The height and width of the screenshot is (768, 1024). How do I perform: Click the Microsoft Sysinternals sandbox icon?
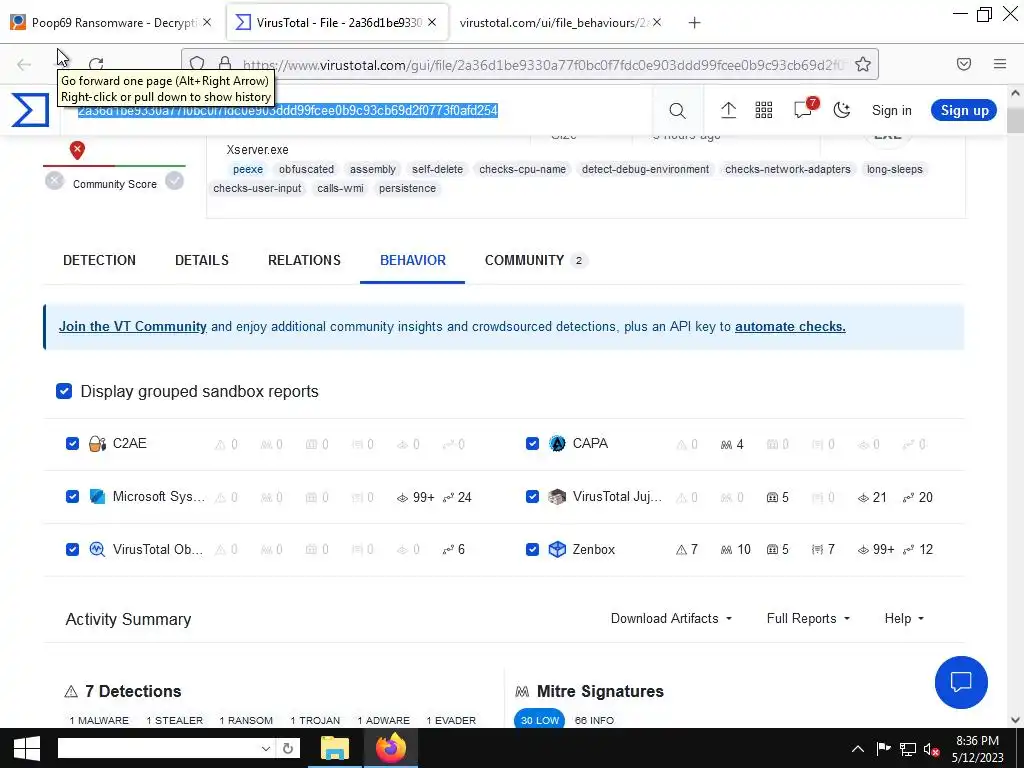point(97,497)
